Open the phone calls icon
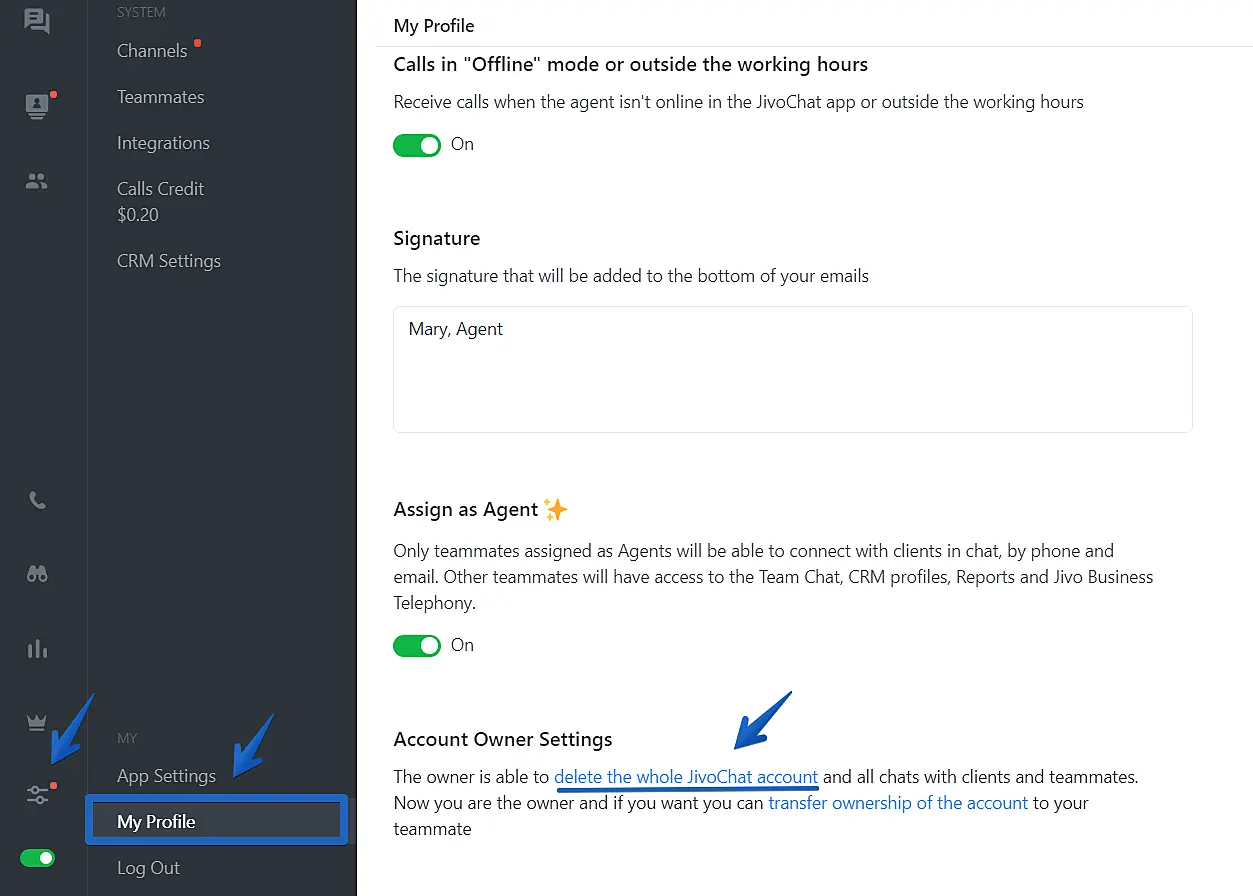This screenshot has height=896, width=1253. tap(37, 500)
